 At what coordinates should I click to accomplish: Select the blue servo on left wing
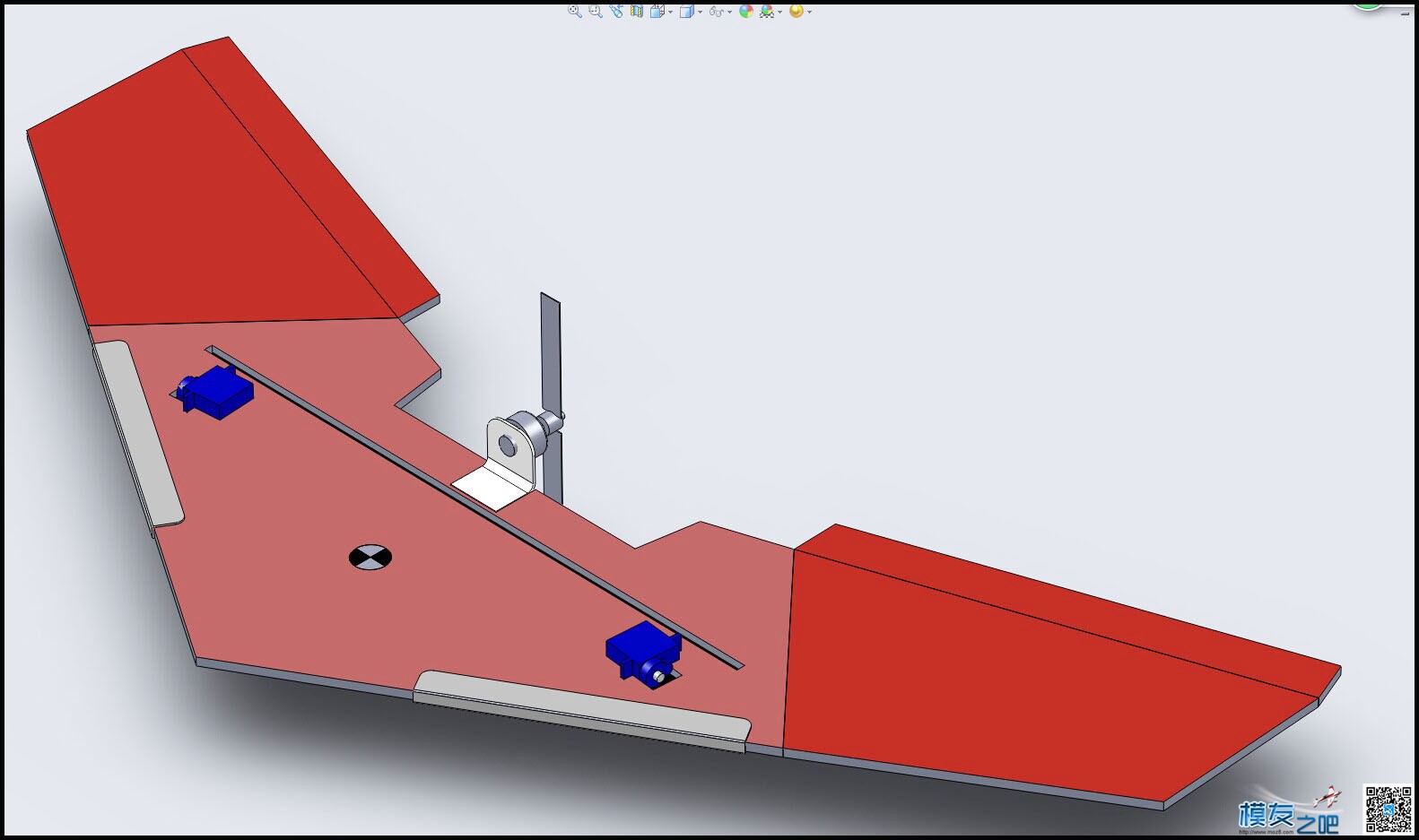pos(215,393)
